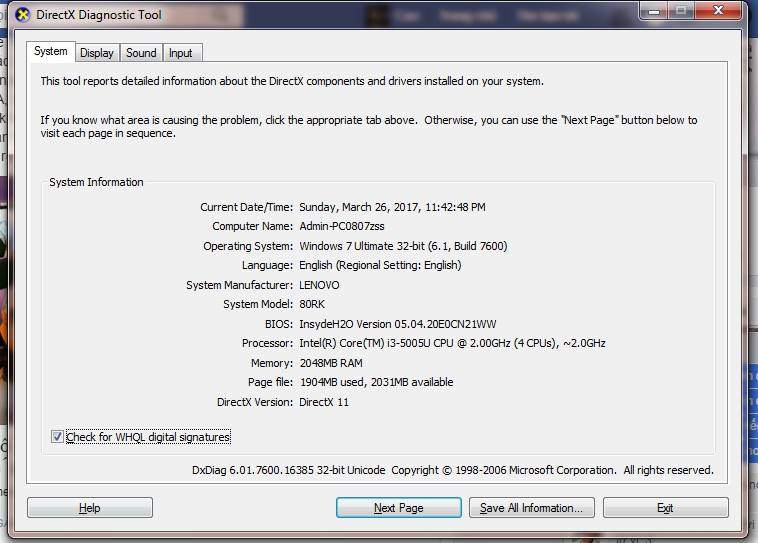Click the DirectX 11 version value
The image size is (758, 543).
[324, 402]
